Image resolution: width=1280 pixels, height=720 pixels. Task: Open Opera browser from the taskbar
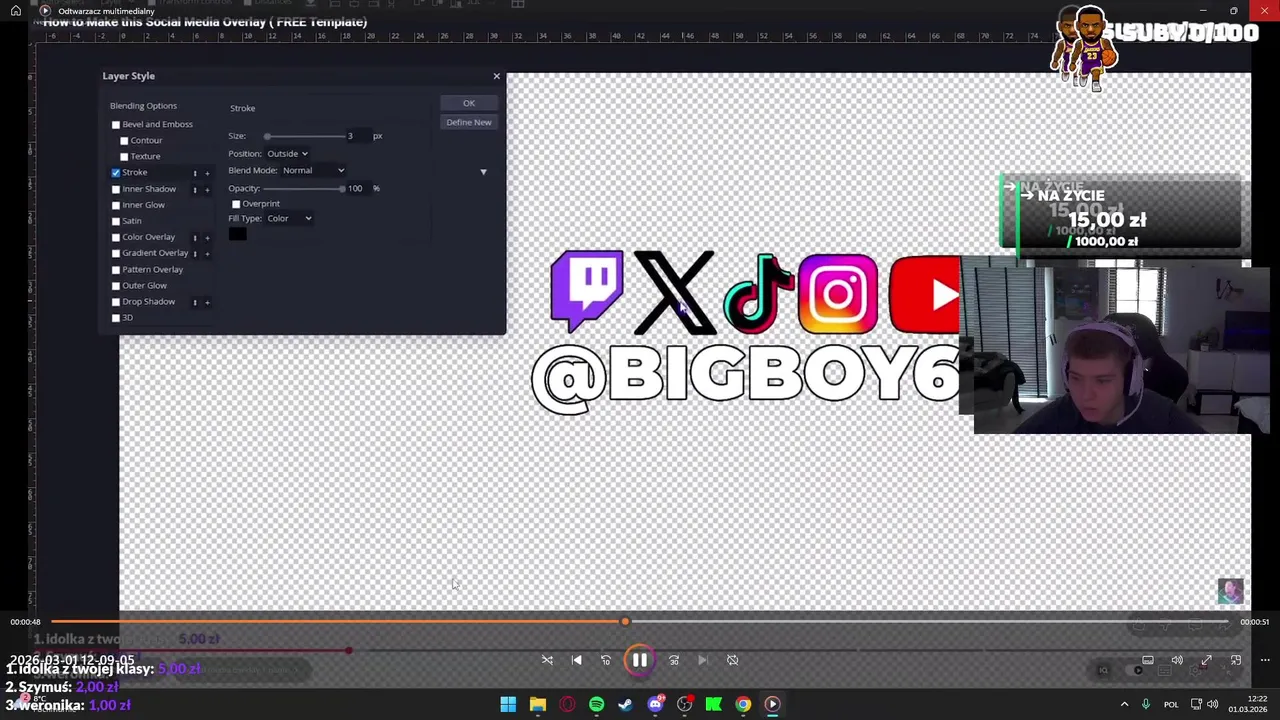[x=567, y=704]
